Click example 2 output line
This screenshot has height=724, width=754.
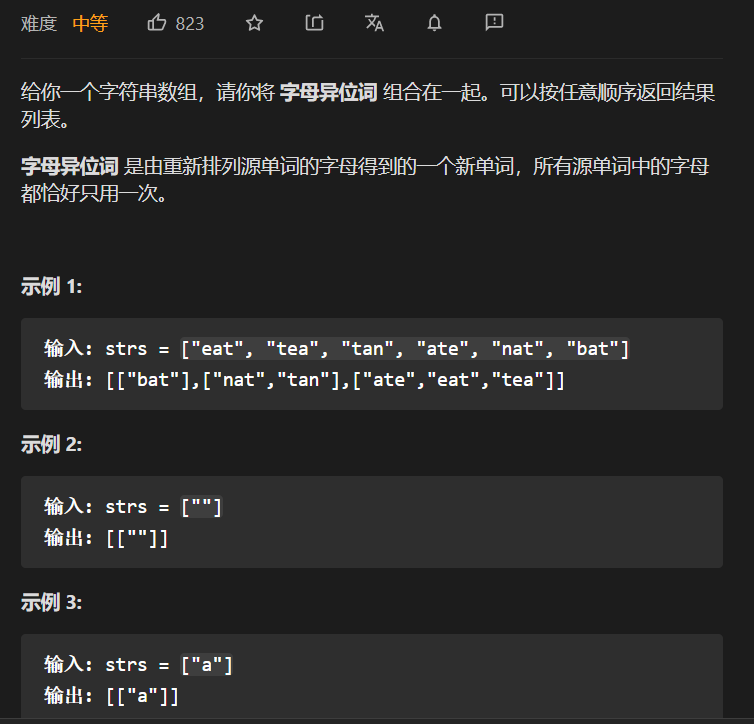[106, 538]
